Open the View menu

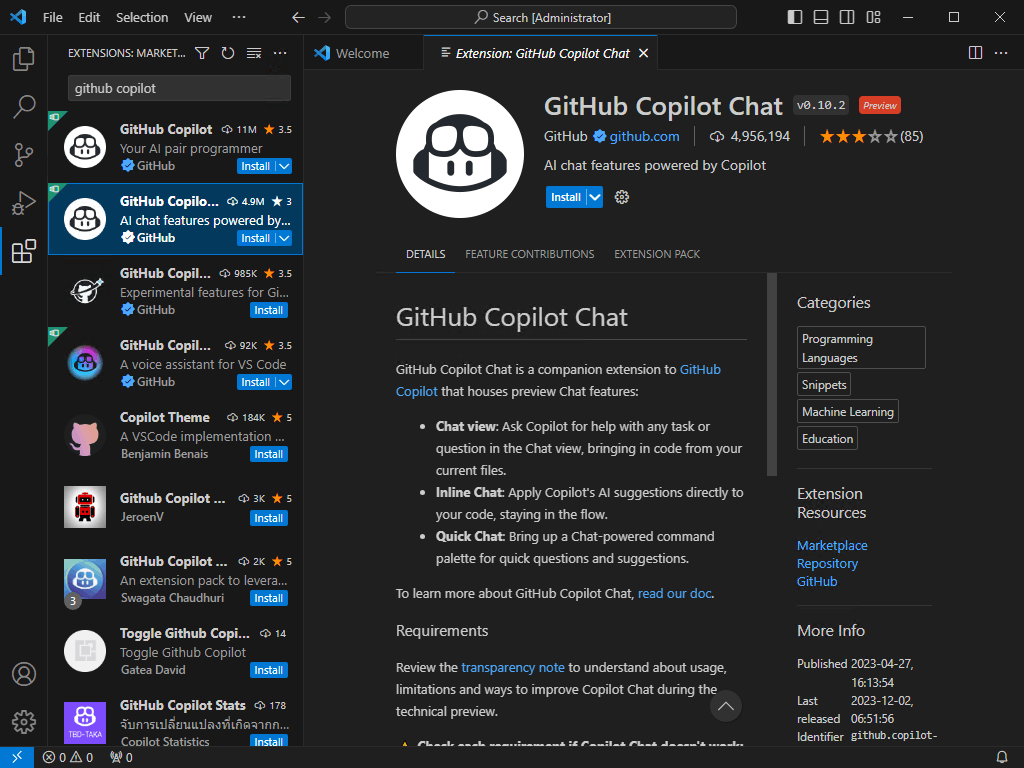click(x=198, y=18)
